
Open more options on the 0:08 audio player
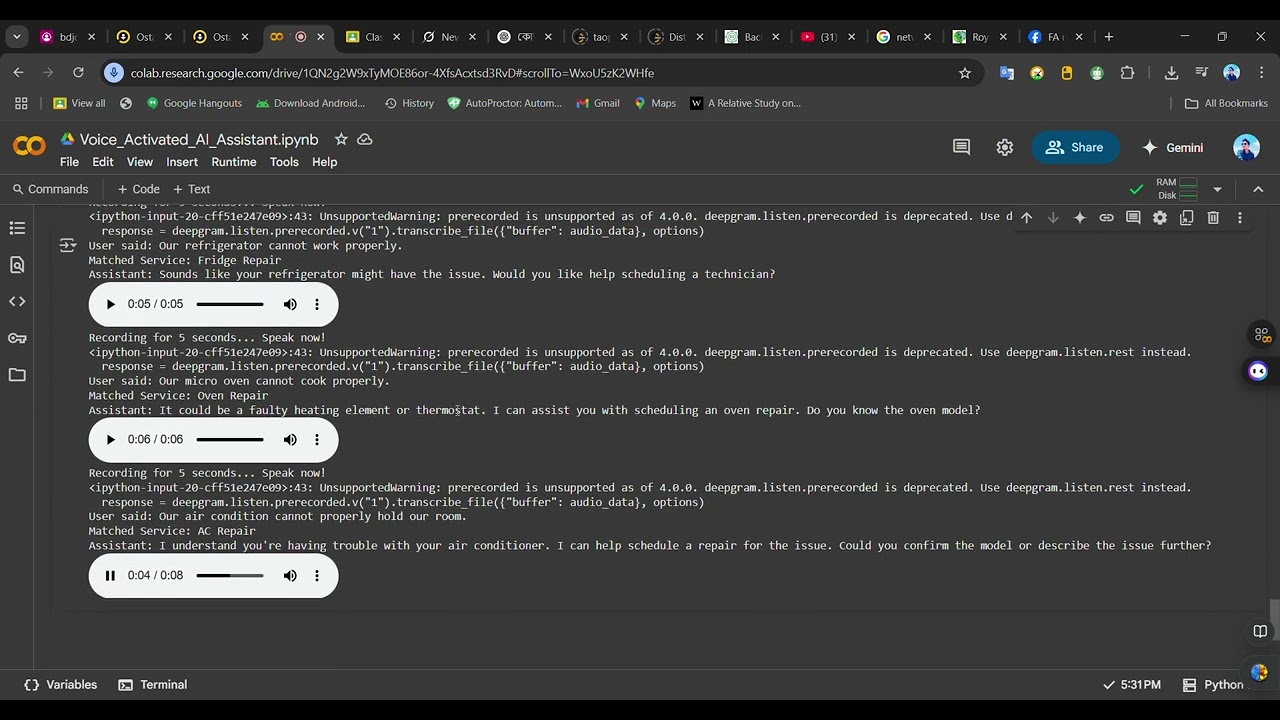[317, 575]
